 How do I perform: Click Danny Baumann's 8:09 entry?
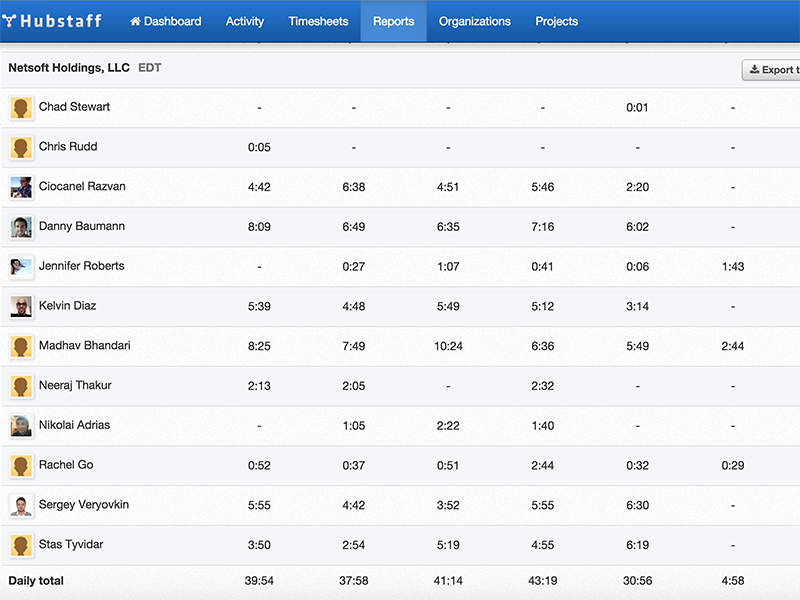[259, 227]
